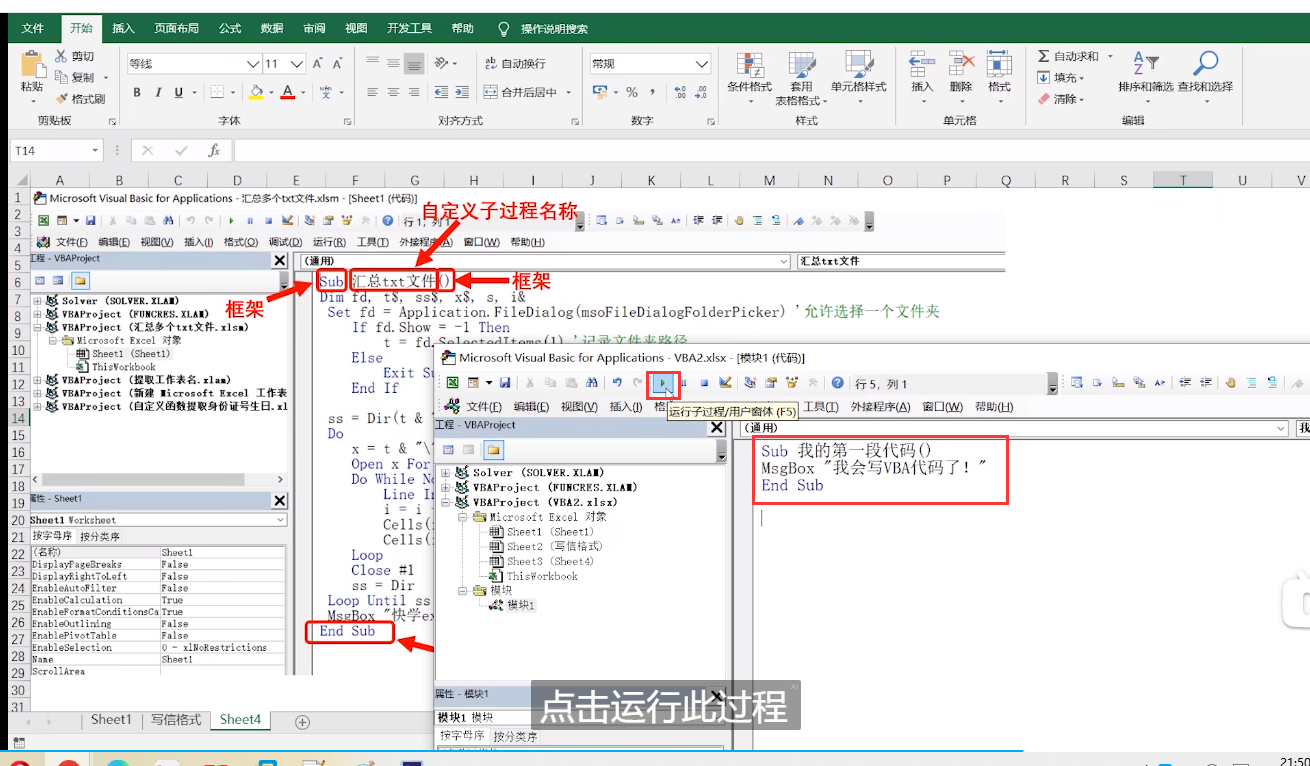1310x766 pixels.
Task: Toggle 自动换行 wrap text
Action: point(514,63)
